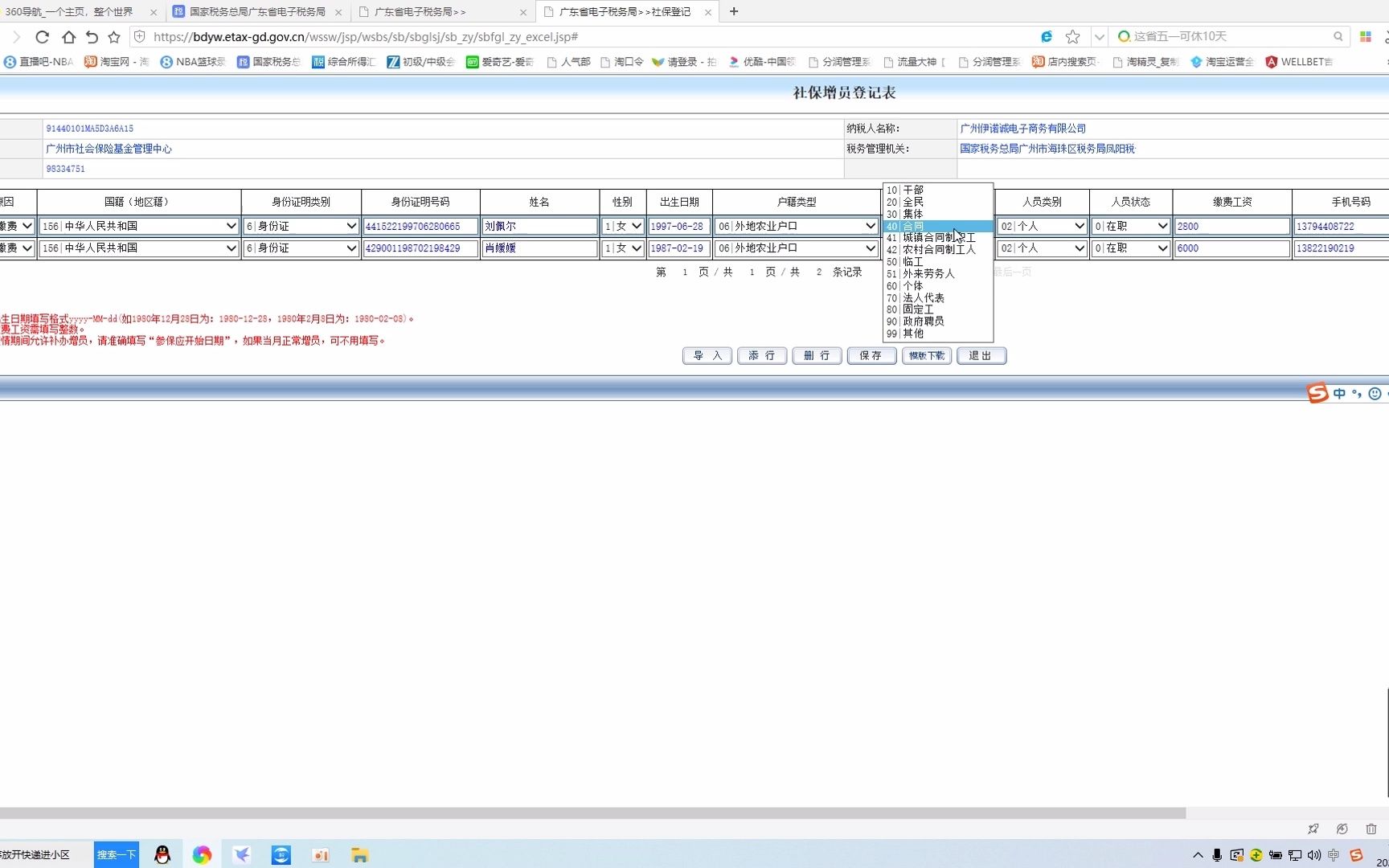
Task: Open the File Explorer folder taskbar icon
Action: coord(359,855)
